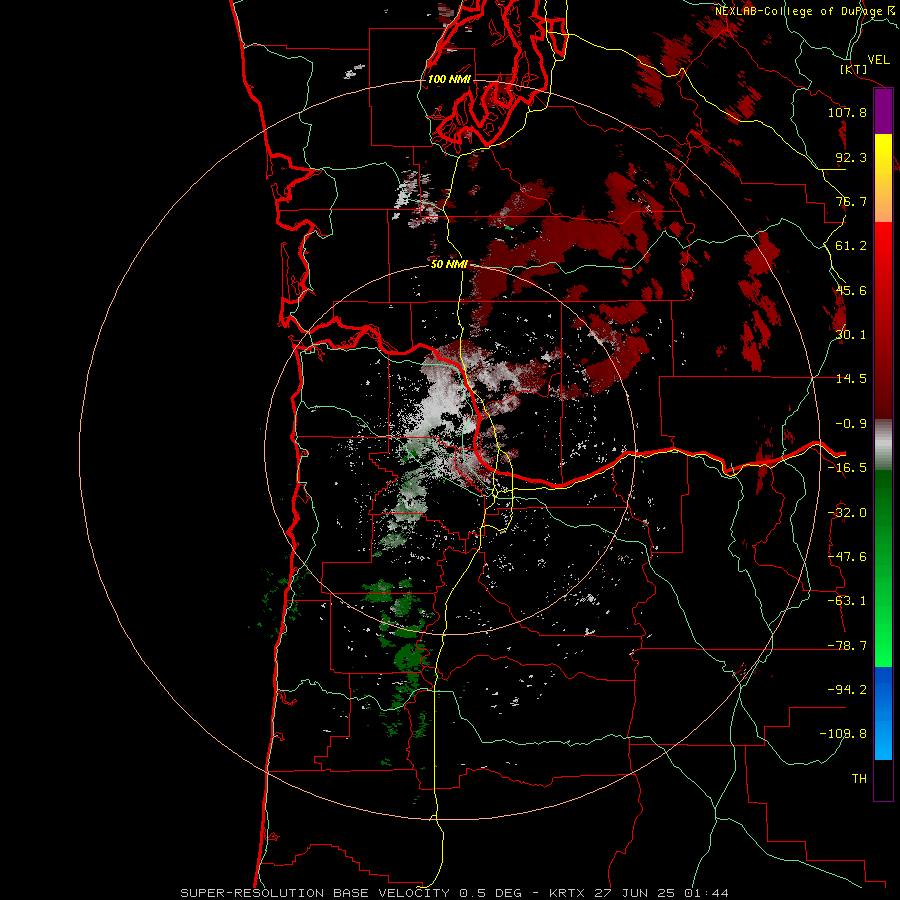Pick the black TH segment of the color bar
The image size is (900, 900).
pos(883,779)
